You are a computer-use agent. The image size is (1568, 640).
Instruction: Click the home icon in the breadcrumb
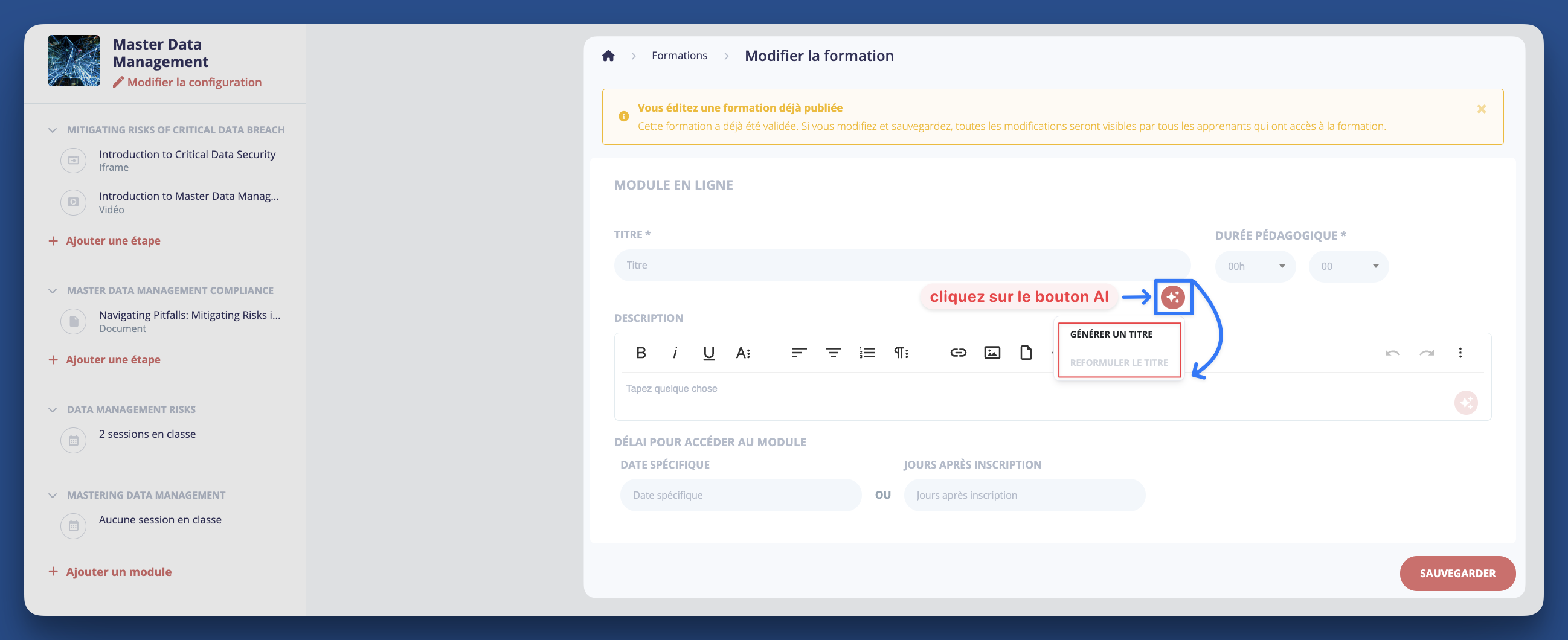pyautogui.click(x=609, y=56)
